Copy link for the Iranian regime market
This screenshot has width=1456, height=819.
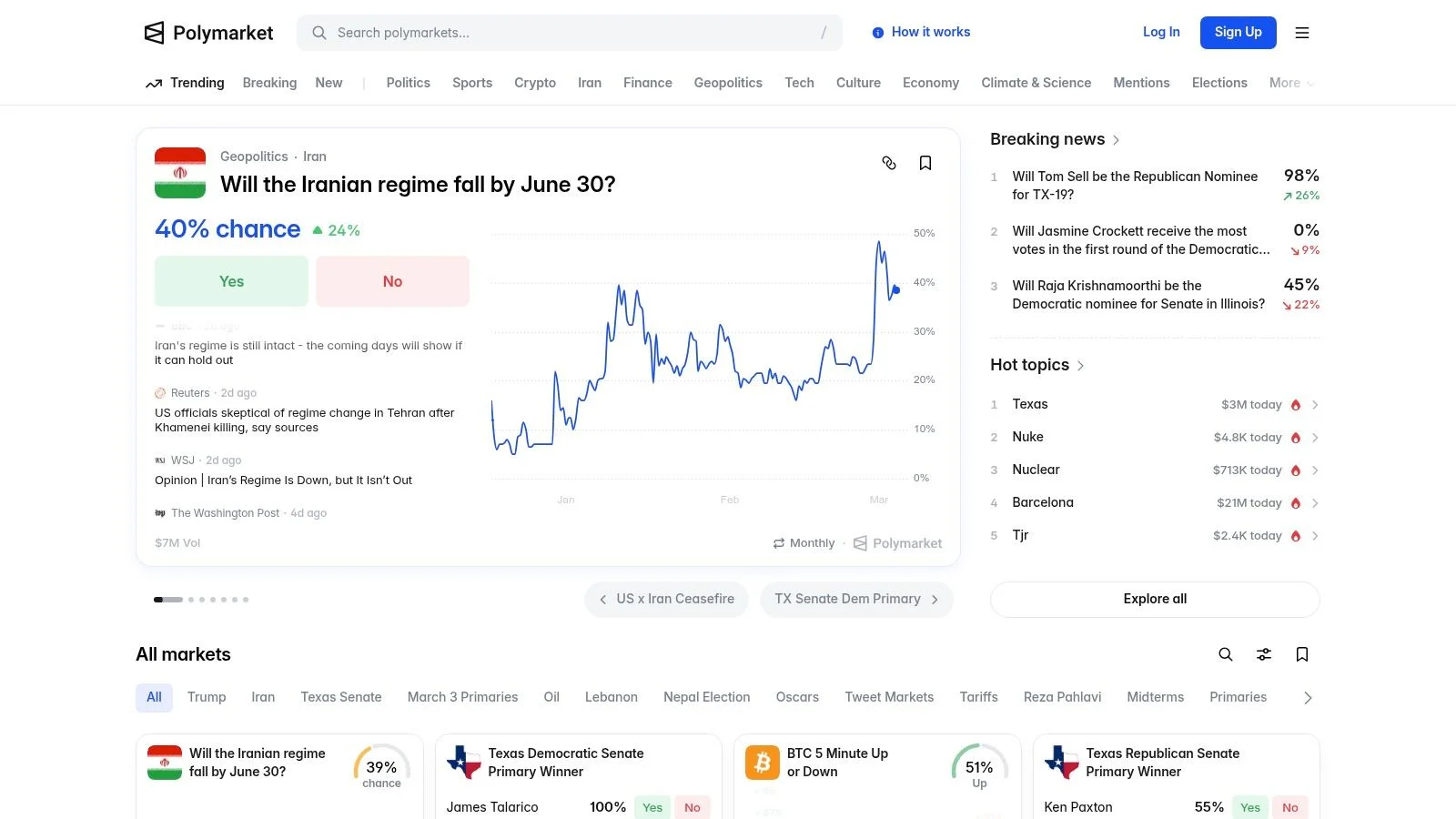(889, 163)
